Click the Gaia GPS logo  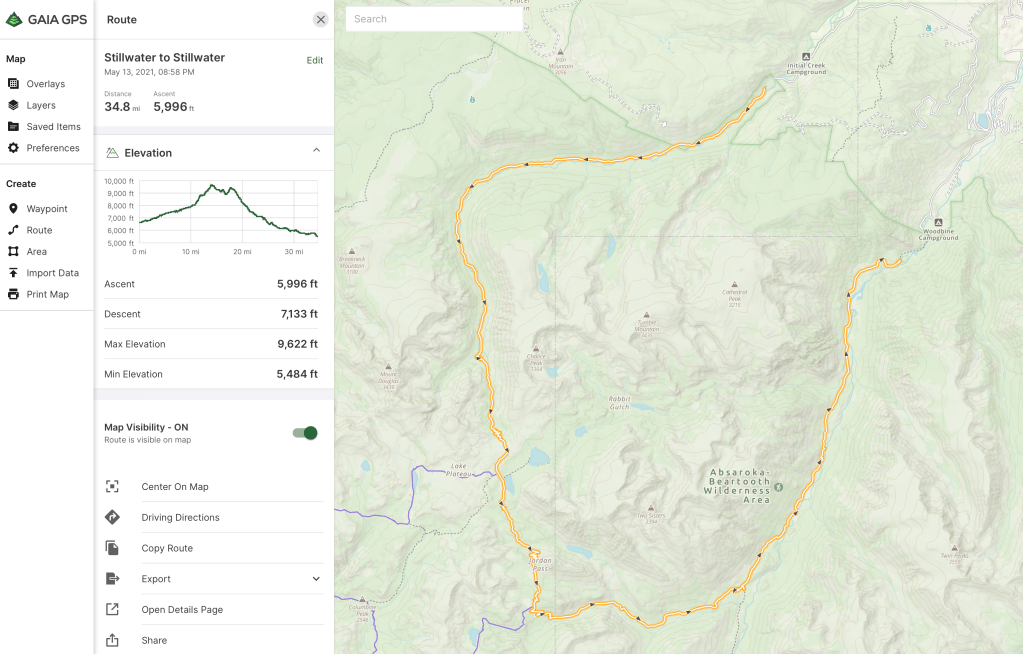click(x=47, y=19)
